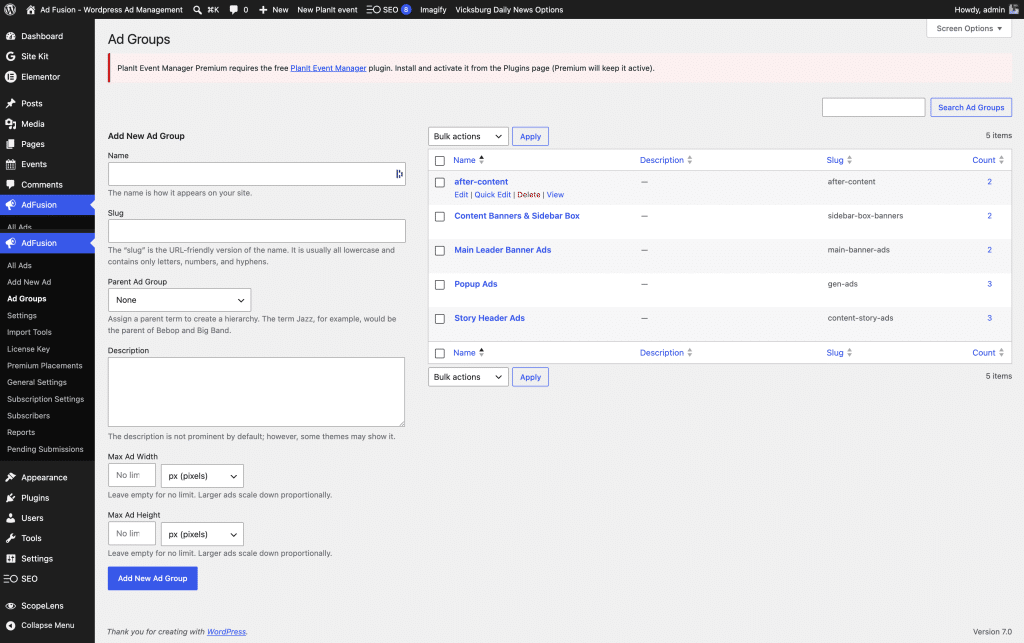The width and height of the screenshot is (1024, 643).
Task: Click the Media icon in sidebar
Action: (10, 123)
